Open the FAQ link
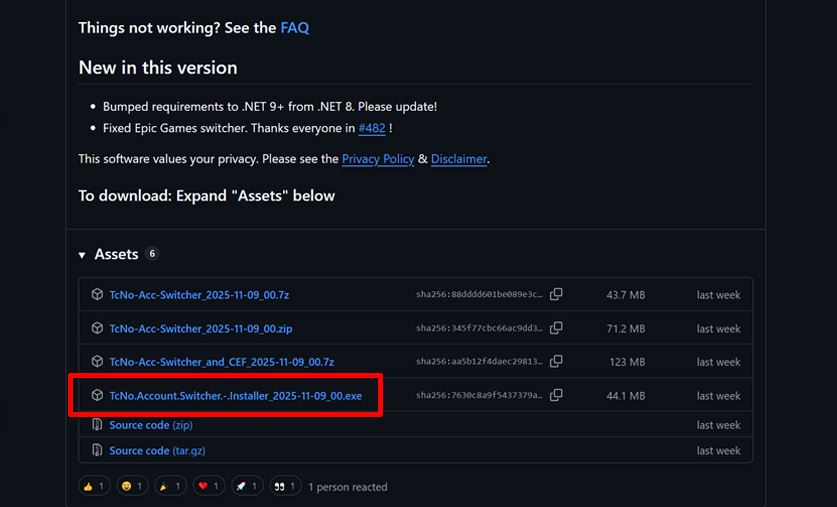Viewport: 837px width, 507px height. coord(294,28)
